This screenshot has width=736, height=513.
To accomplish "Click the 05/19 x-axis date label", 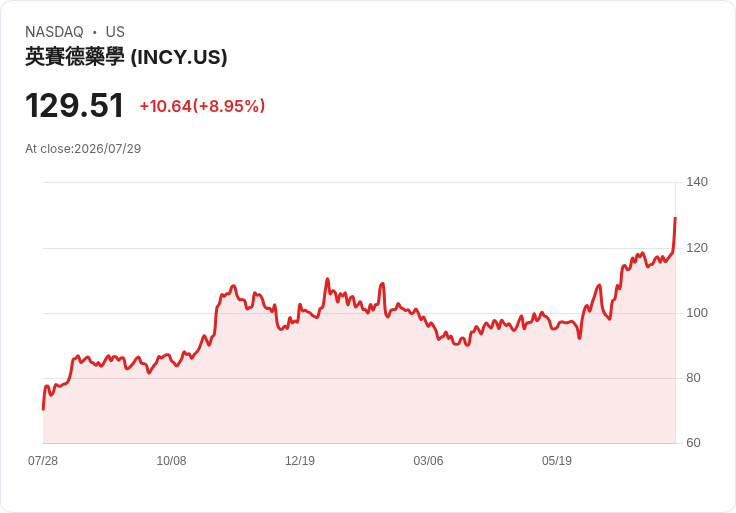I will (557, 461).
